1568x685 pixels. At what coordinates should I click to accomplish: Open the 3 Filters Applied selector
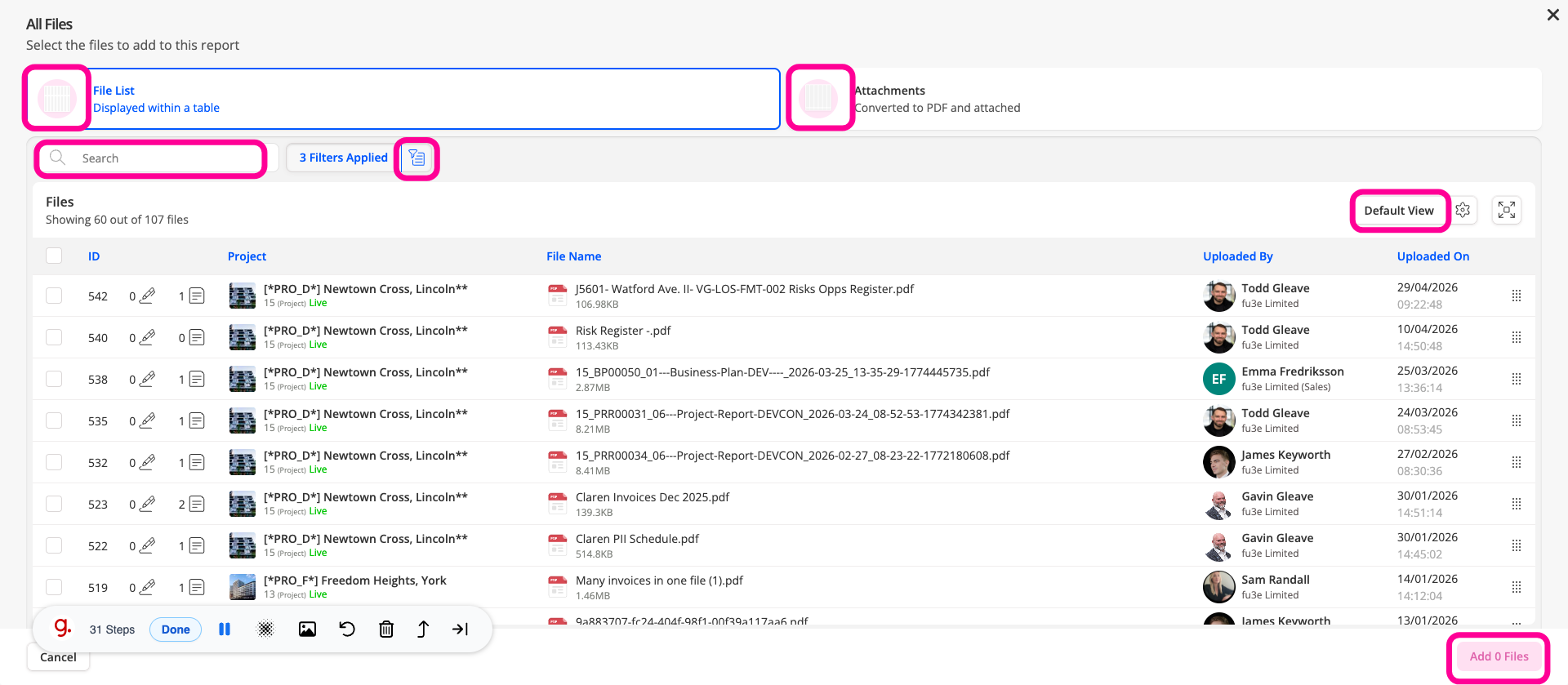[x=343, y=158]
